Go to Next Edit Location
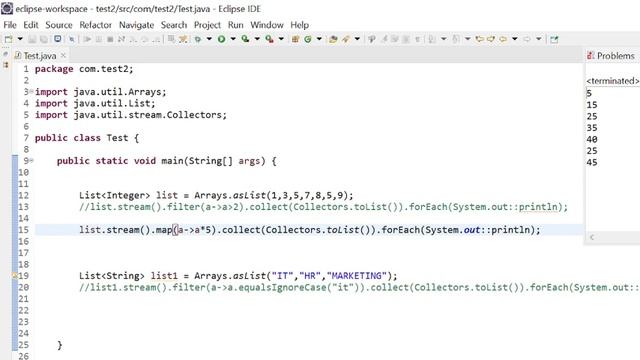640x360 pixels. click(x=491, y=39)
